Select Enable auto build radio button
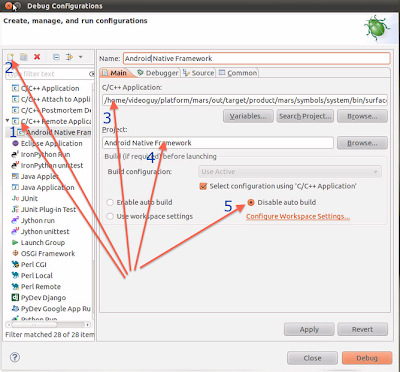 click(x=110, y=202)
